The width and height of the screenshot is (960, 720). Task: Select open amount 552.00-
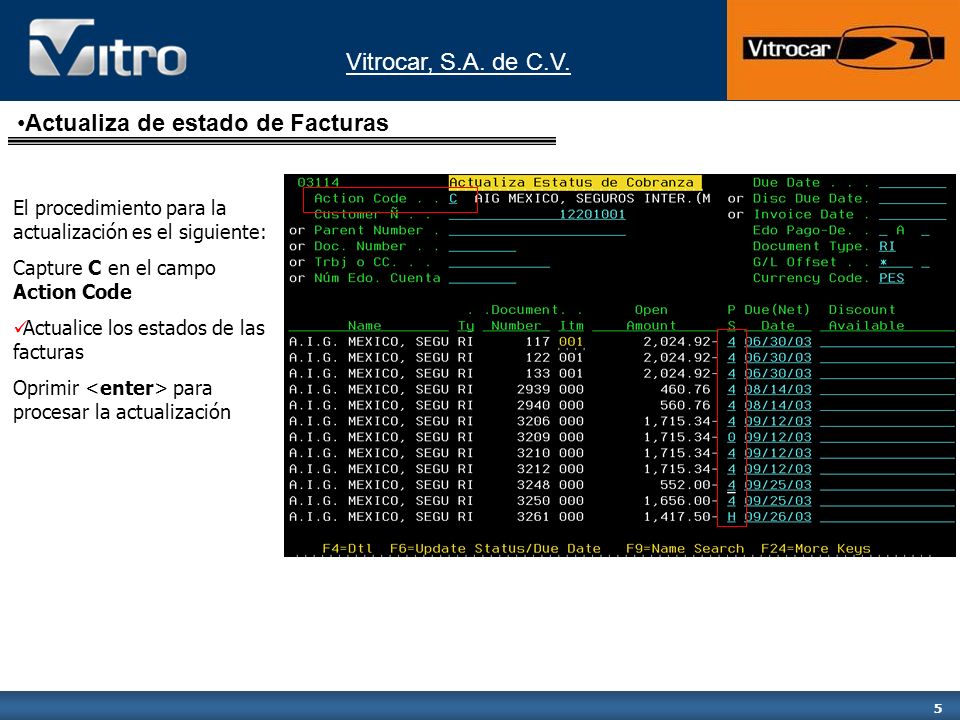point(689,485)
